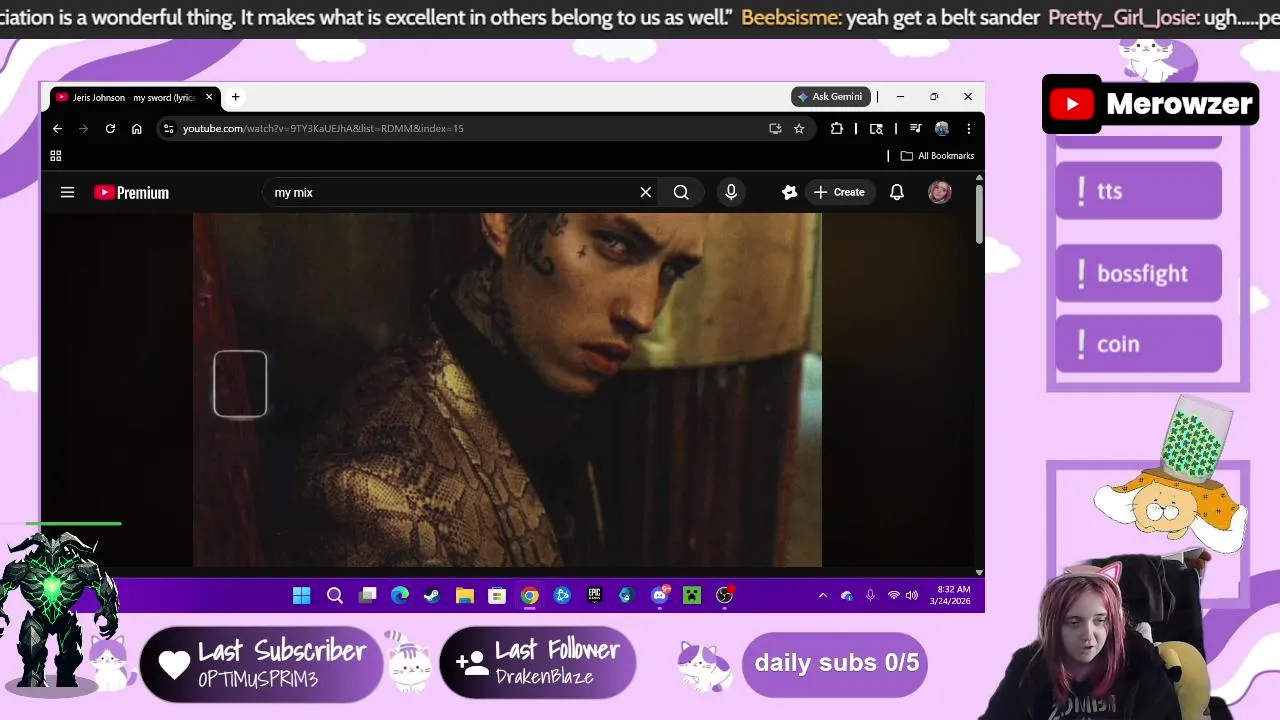The image size is (1280, 720).
Task: Open YouTube notifications bell
Action: 897,192
